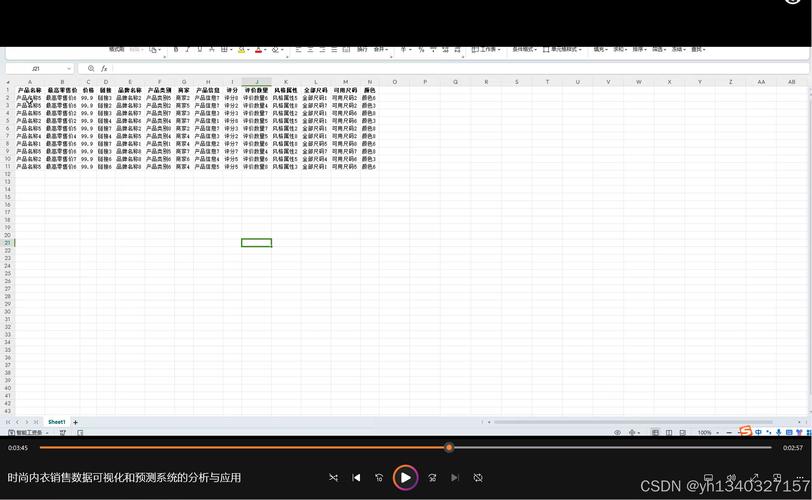The width and height of the screenshot is (812, 500).
Task: Click the header cell 产品名称
Action: coord(30,90)
